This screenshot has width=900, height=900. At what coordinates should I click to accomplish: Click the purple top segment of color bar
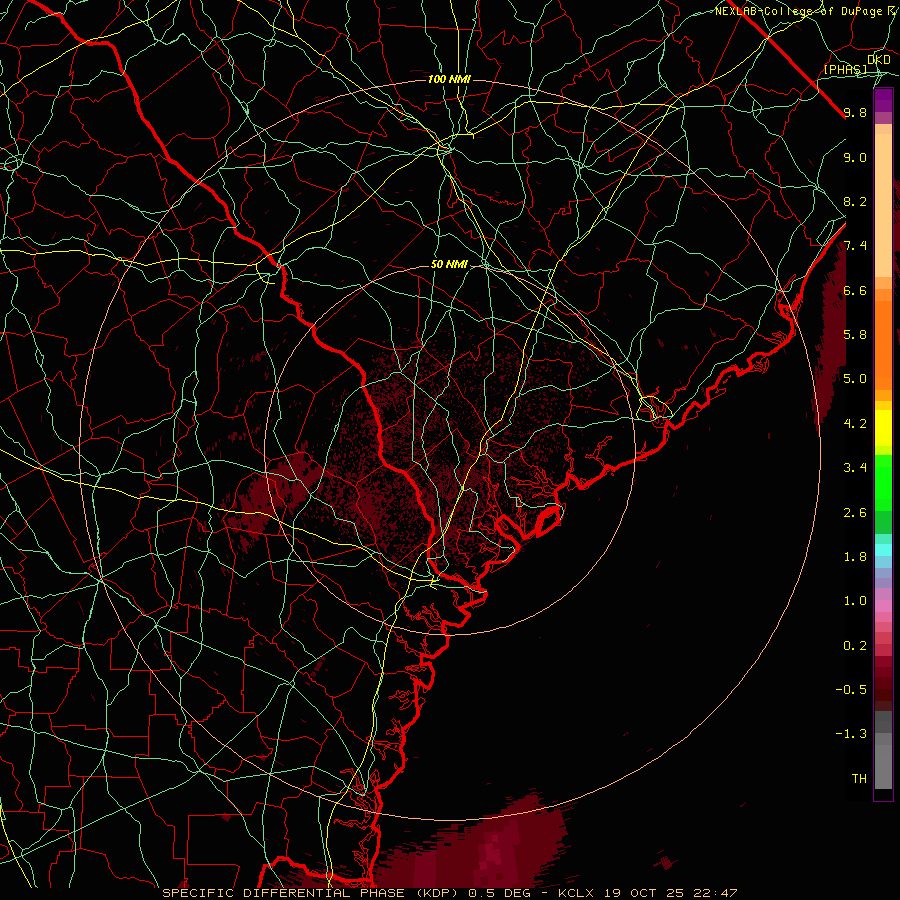point(883,101)
